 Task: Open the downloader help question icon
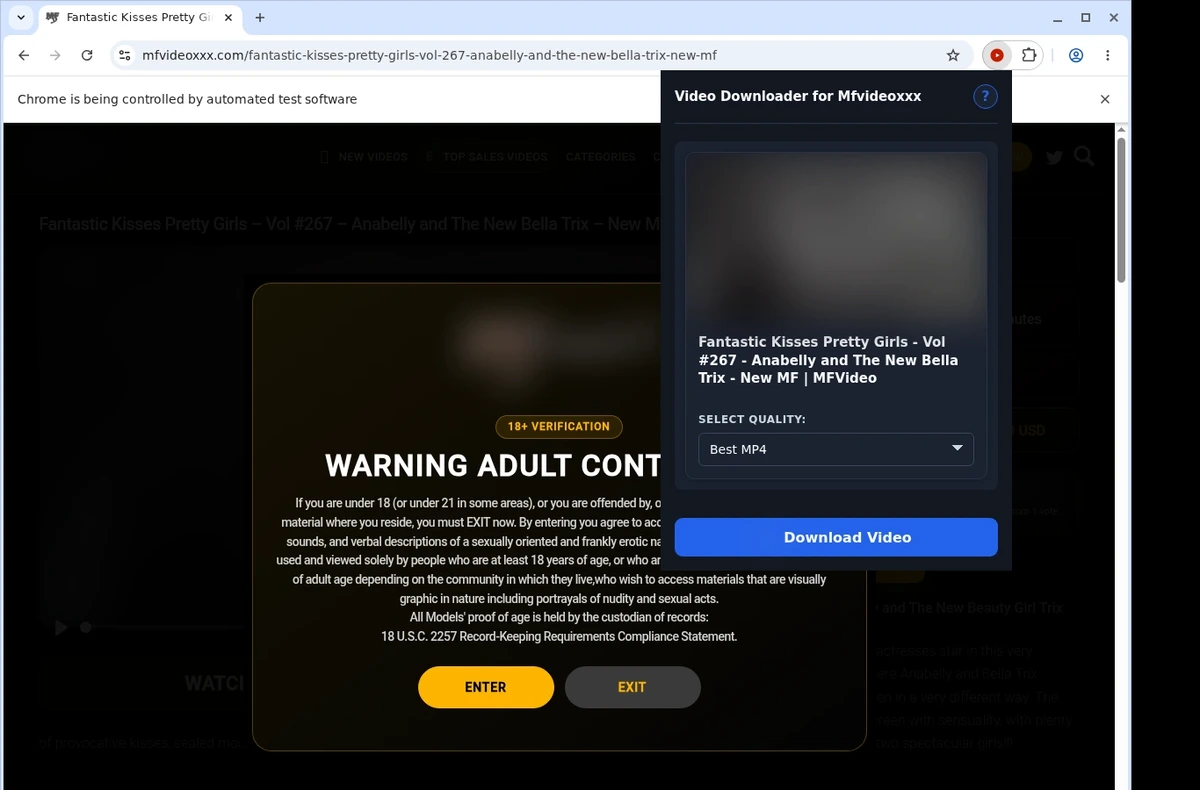pyautogui.click(x=985, y=96)
